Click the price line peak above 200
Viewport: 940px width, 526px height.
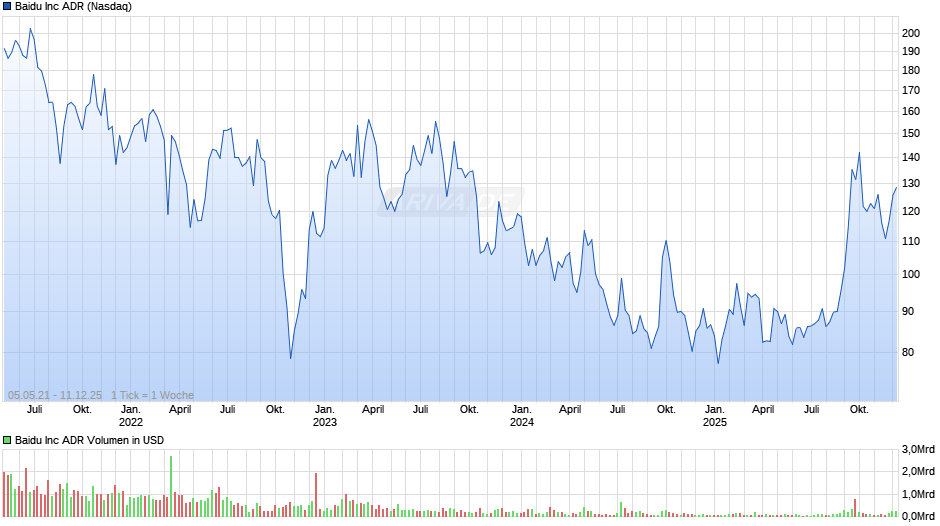click(x=31, y=29)
